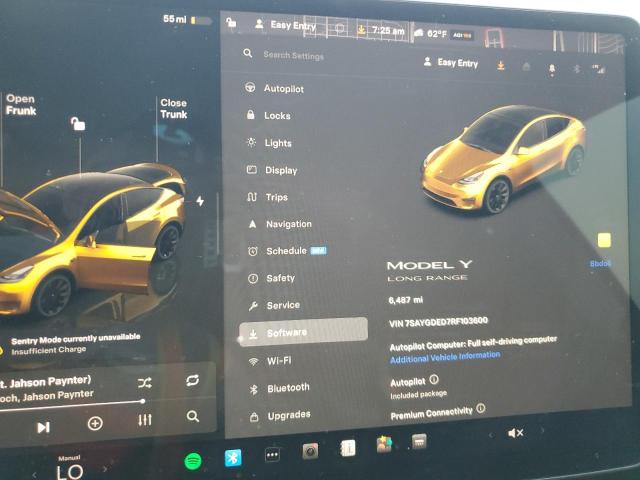The image size is (640, 480).
Task: Launch the dashcam camera app
Action: (310, 451)
